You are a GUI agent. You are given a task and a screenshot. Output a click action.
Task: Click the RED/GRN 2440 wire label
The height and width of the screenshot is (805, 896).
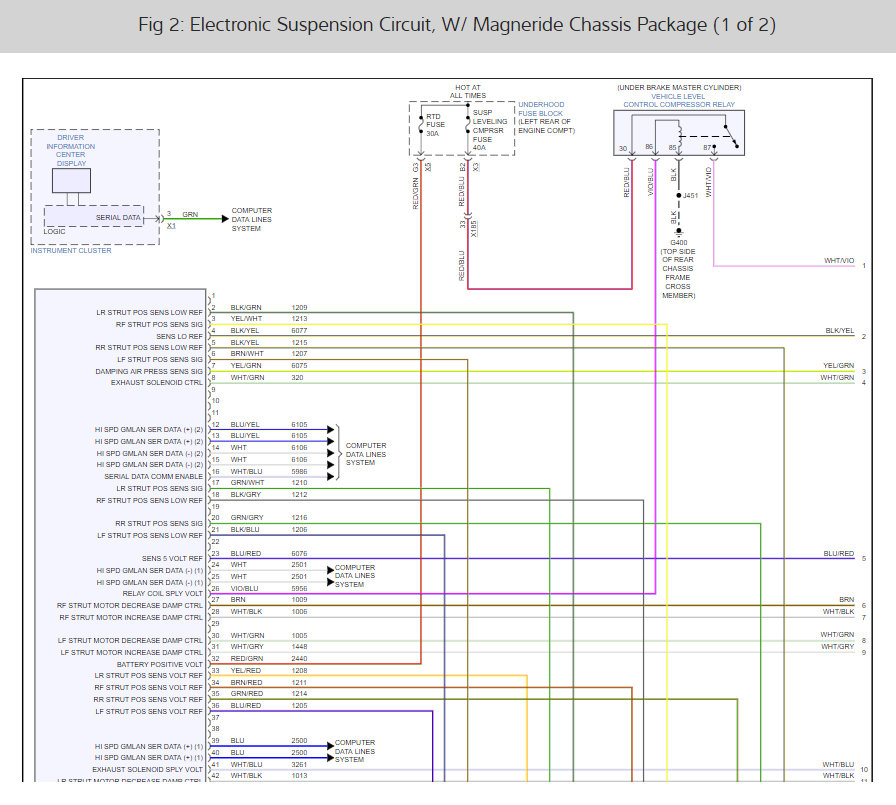[269, 659]
